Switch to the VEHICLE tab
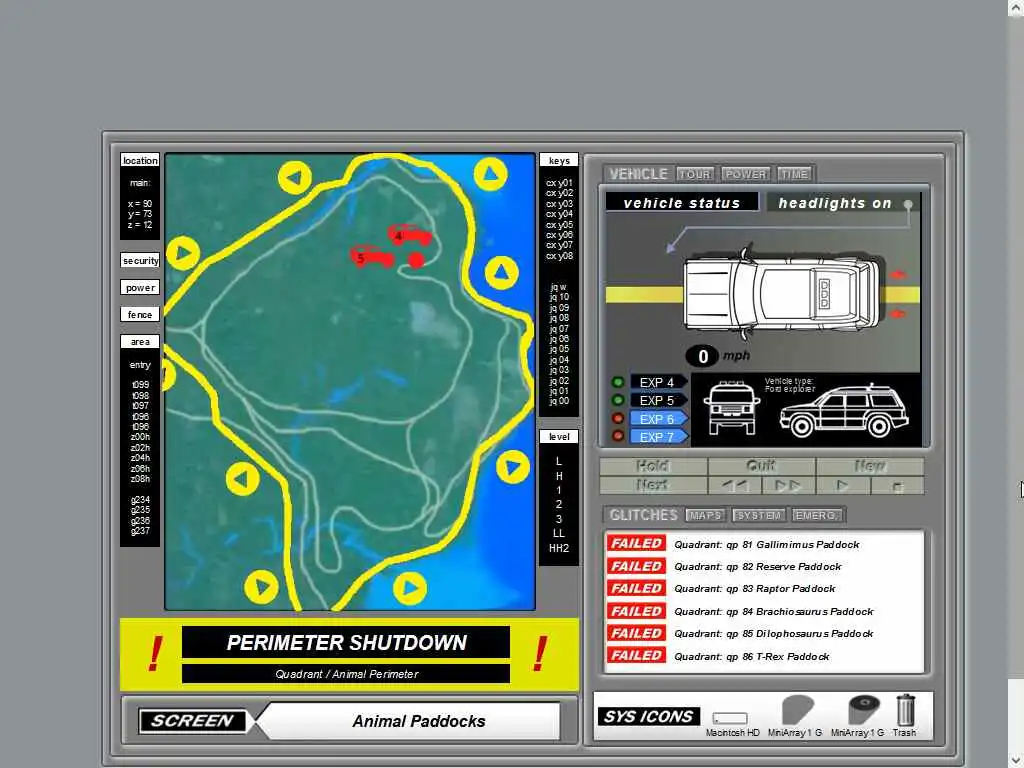 (x=638, y=174)
